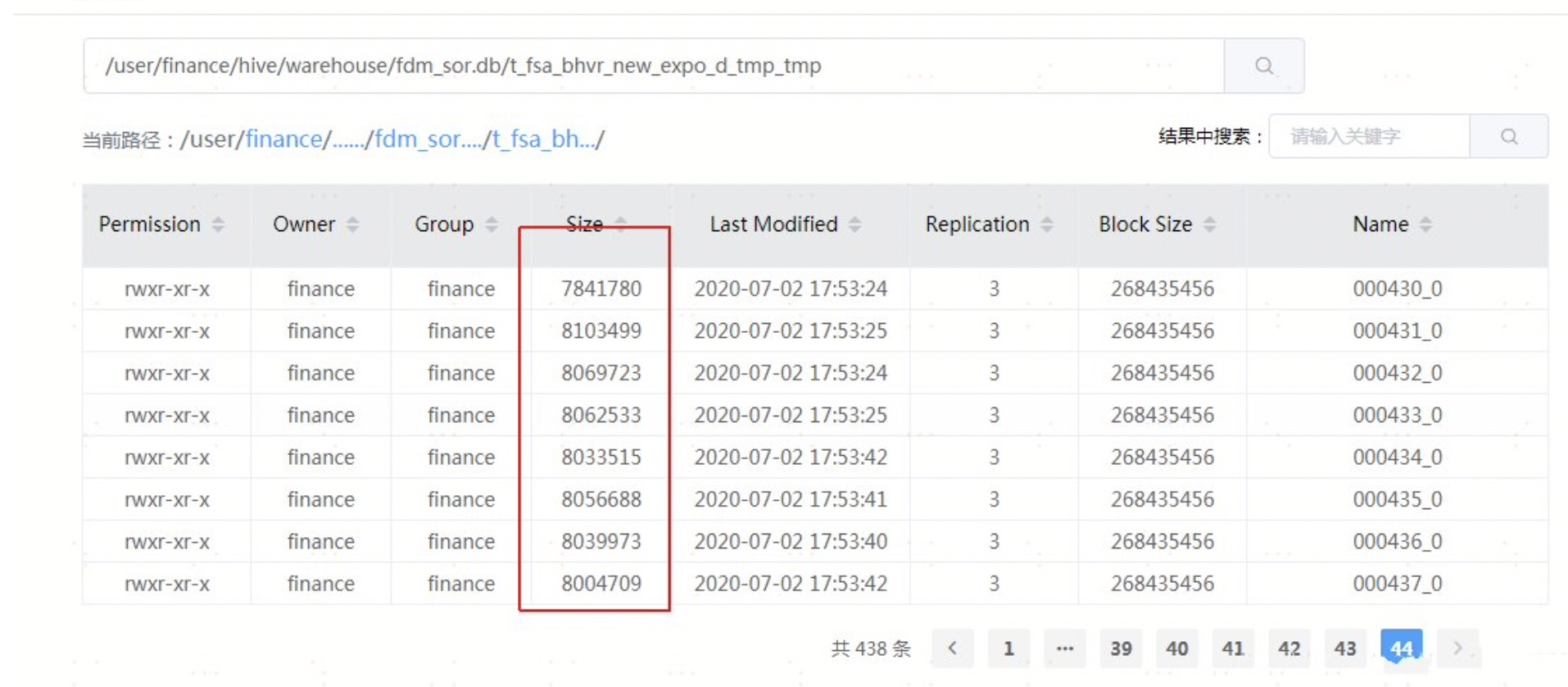Expand collapsed pages ellipsis in pagination

[x=1065, y=648]
